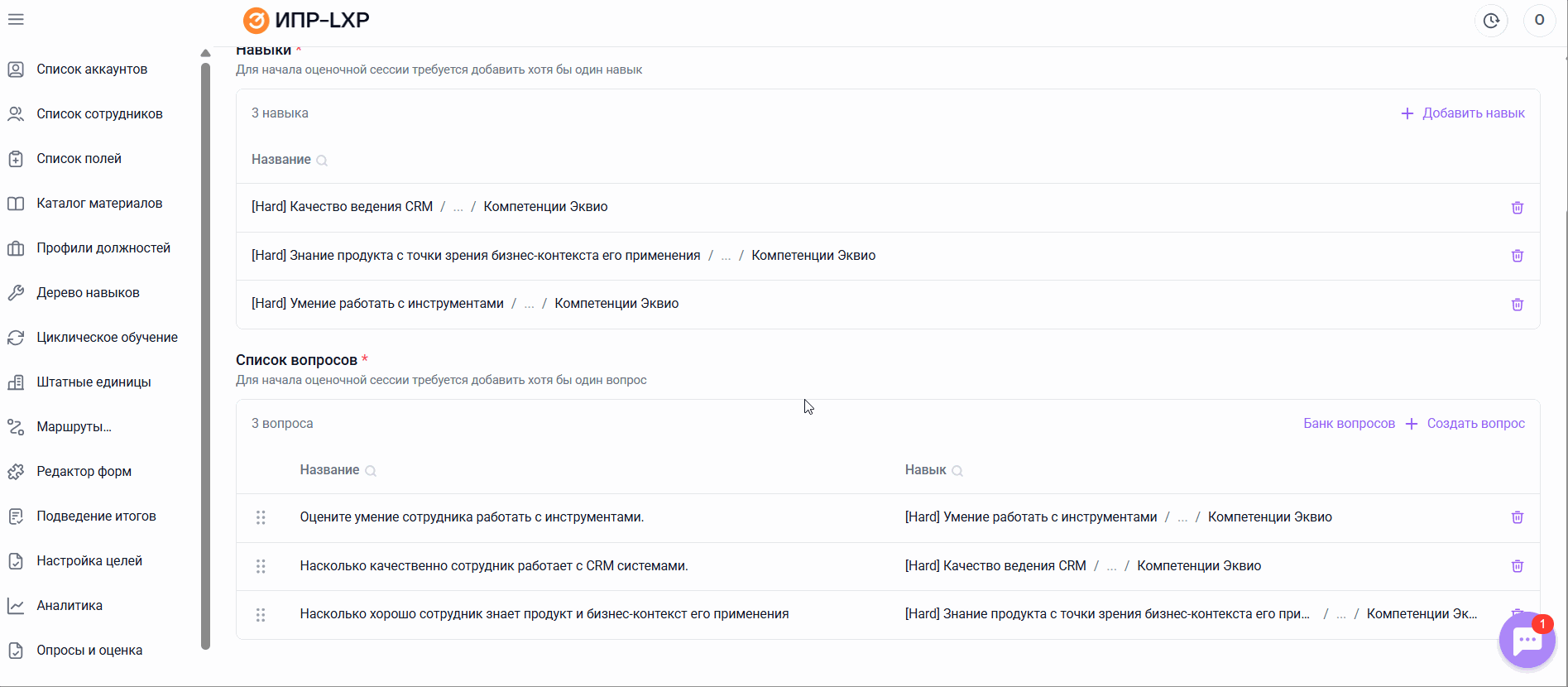1568x687 pixels.
Task: Grab drag handle of CRM question row
Action: [x=261, y=566]
